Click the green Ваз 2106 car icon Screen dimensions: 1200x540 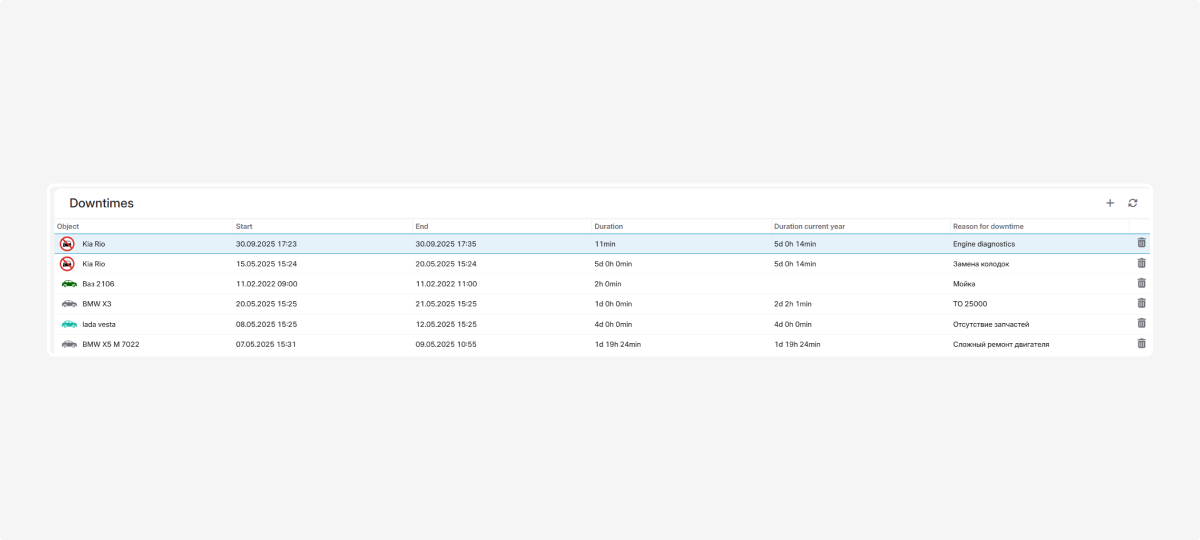pyautogui.click(x=68, y=284)
